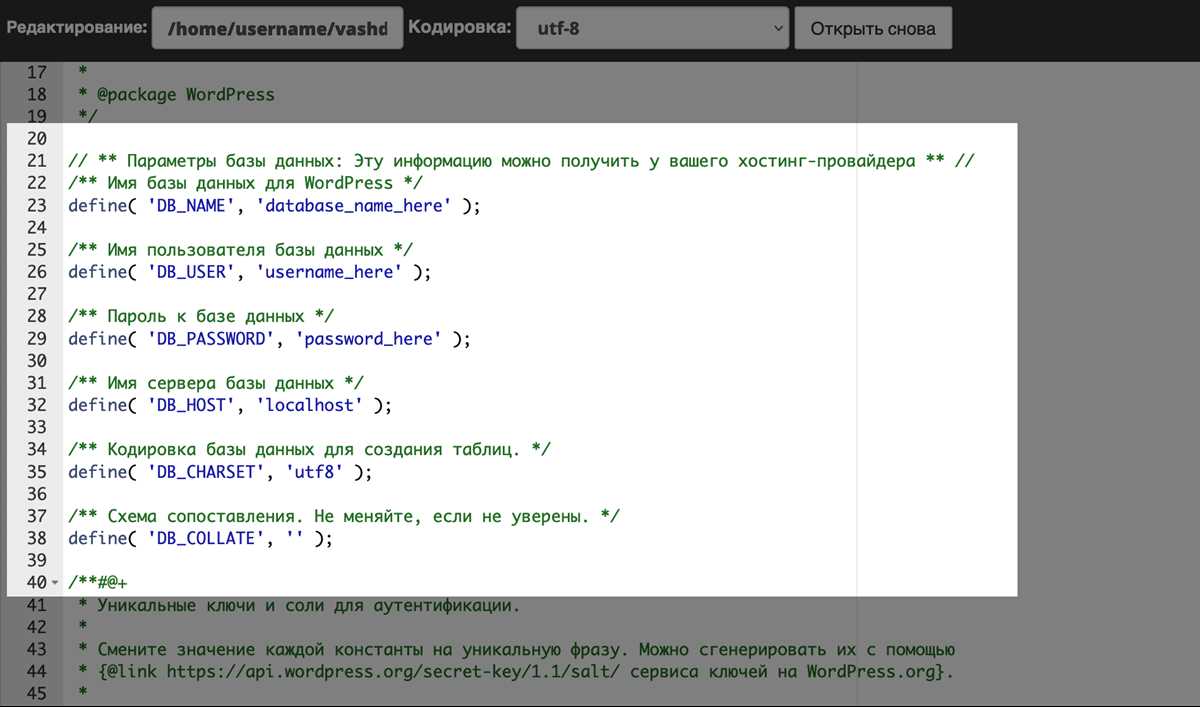This screenshot has width=1200, height=707.
Task: Click the Параметры базы данных comment on line 21
Action: pos(521,161)
